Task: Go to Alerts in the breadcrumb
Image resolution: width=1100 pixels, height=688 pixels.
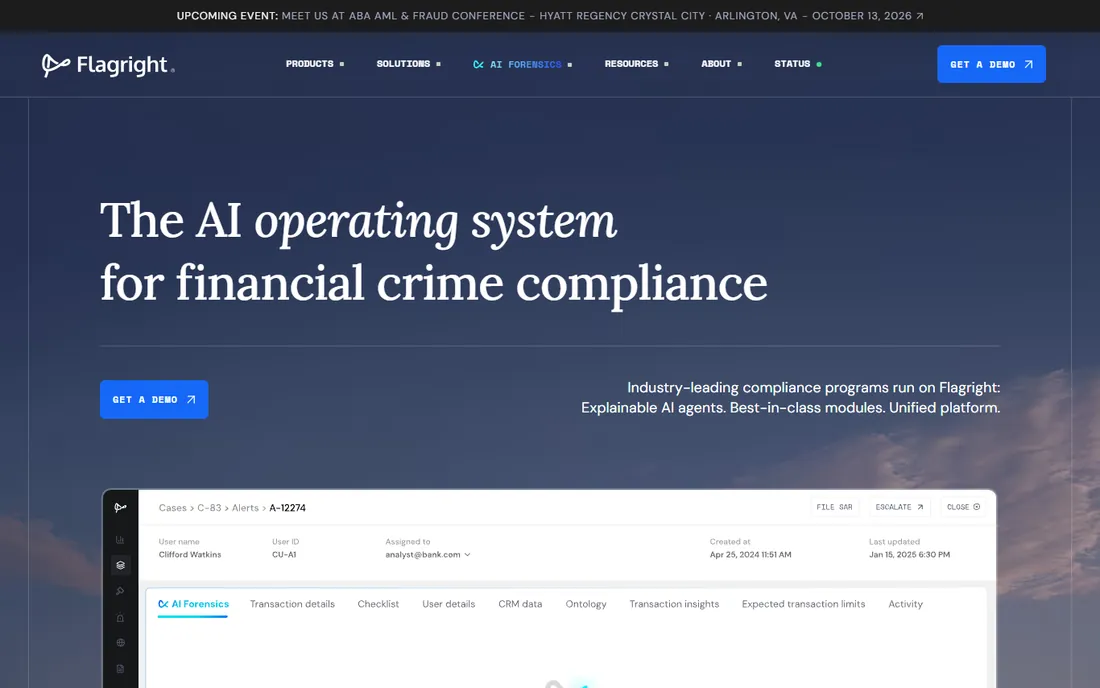Action: click(245, 508)
